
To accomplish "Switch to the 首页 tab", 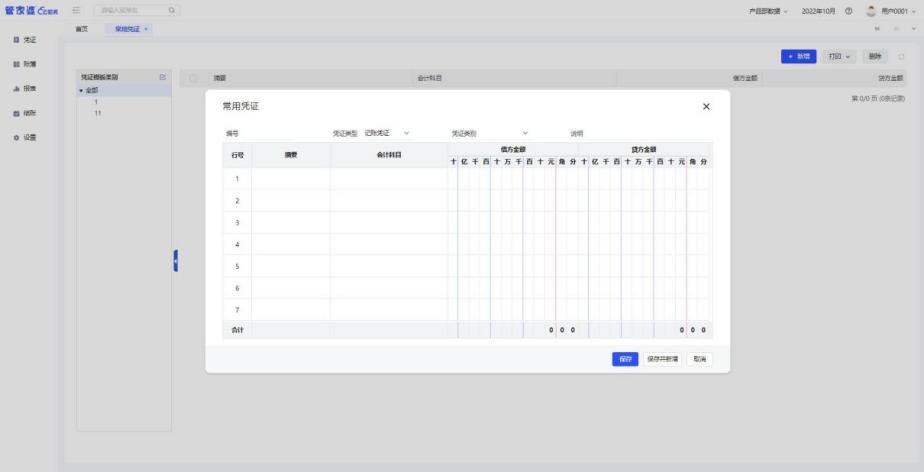I will [82, 29].
